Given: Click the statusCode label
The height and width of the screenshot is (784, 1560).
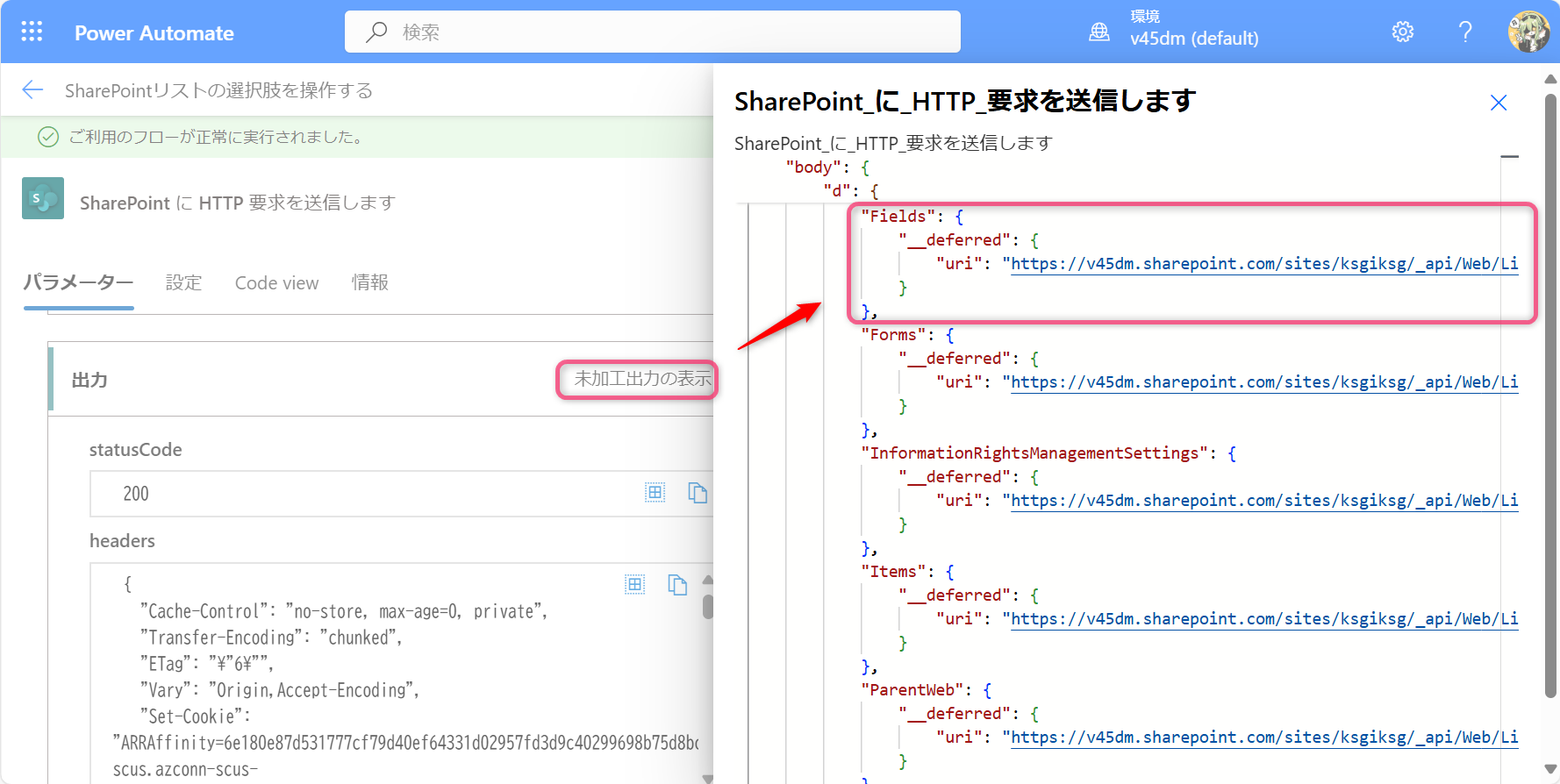Looking at the screenshot, I should 136,450.
